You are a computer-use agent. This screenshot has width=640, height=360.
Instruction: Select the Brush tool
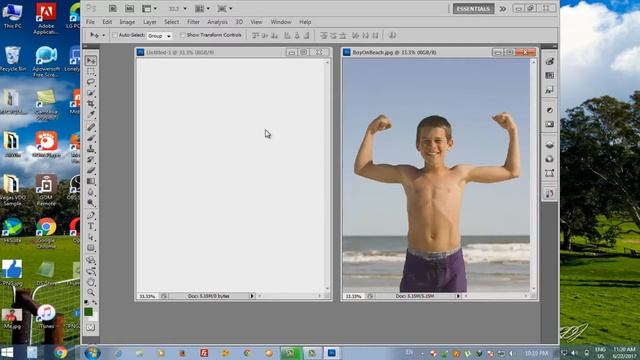click(x=91, y=138)
